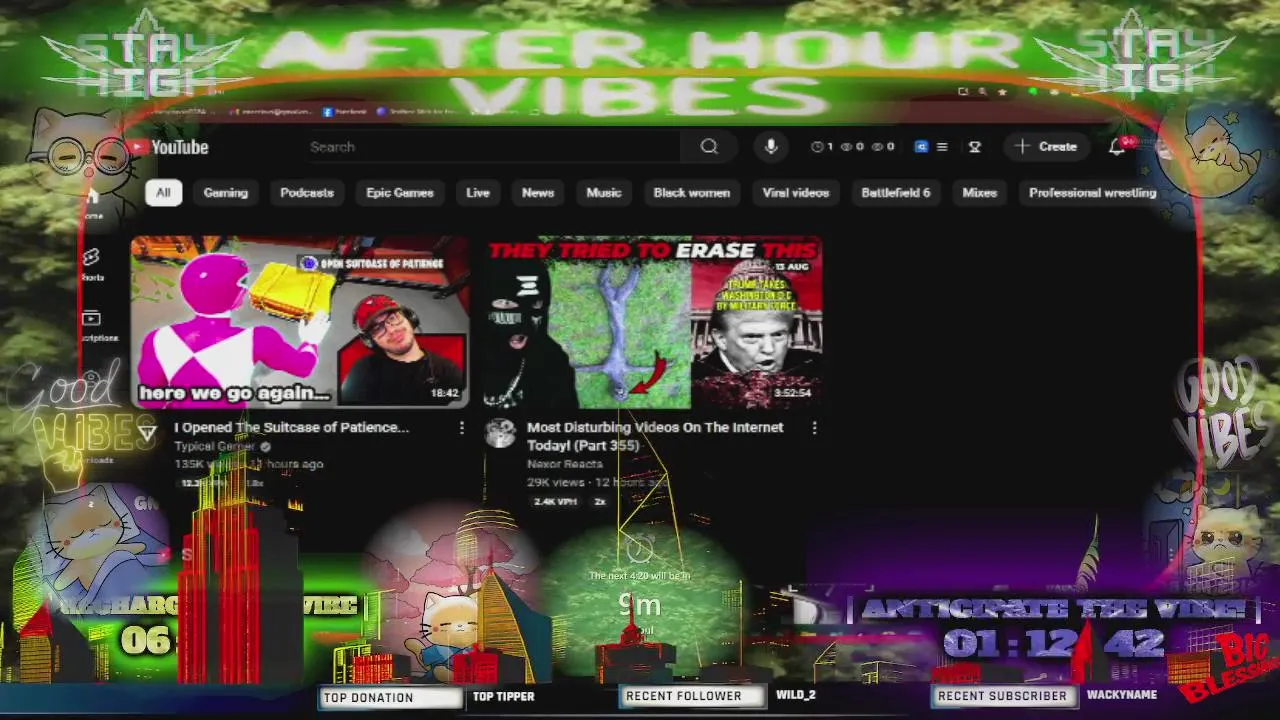
Task: Open the Nexor Reacts channel link
Action: pyautogui.click(x=565, y=464)
